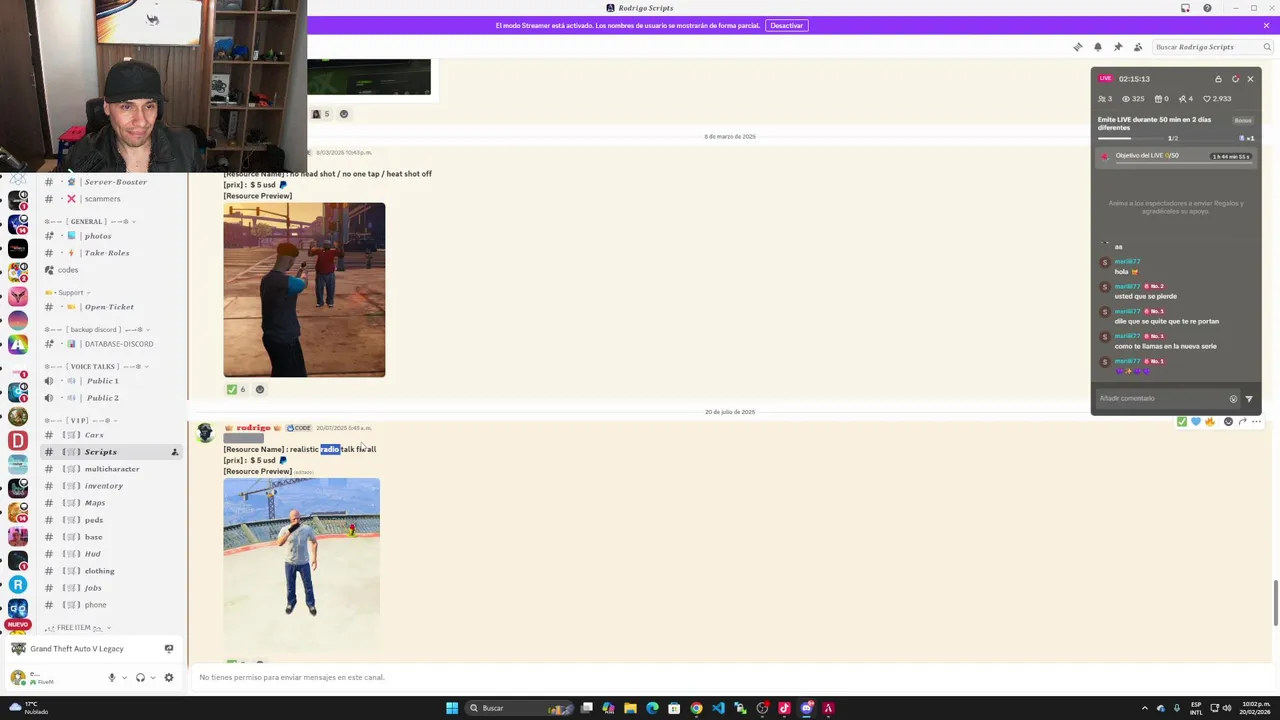Toggle microphone mute in user panel
Image resolution: width=1280 pixels, height=720 pixels.
(112, 677)
